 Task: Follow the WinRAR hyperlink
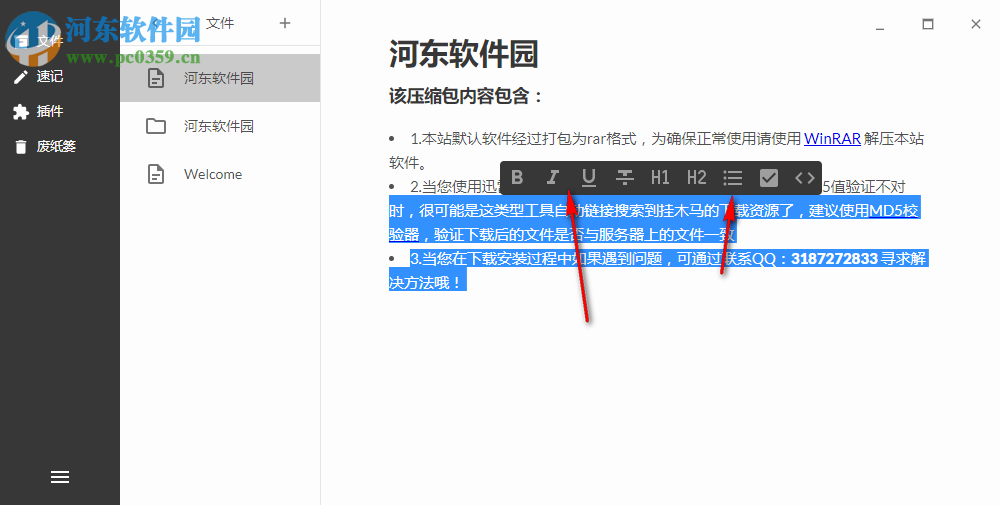click(x=832, y=138)
